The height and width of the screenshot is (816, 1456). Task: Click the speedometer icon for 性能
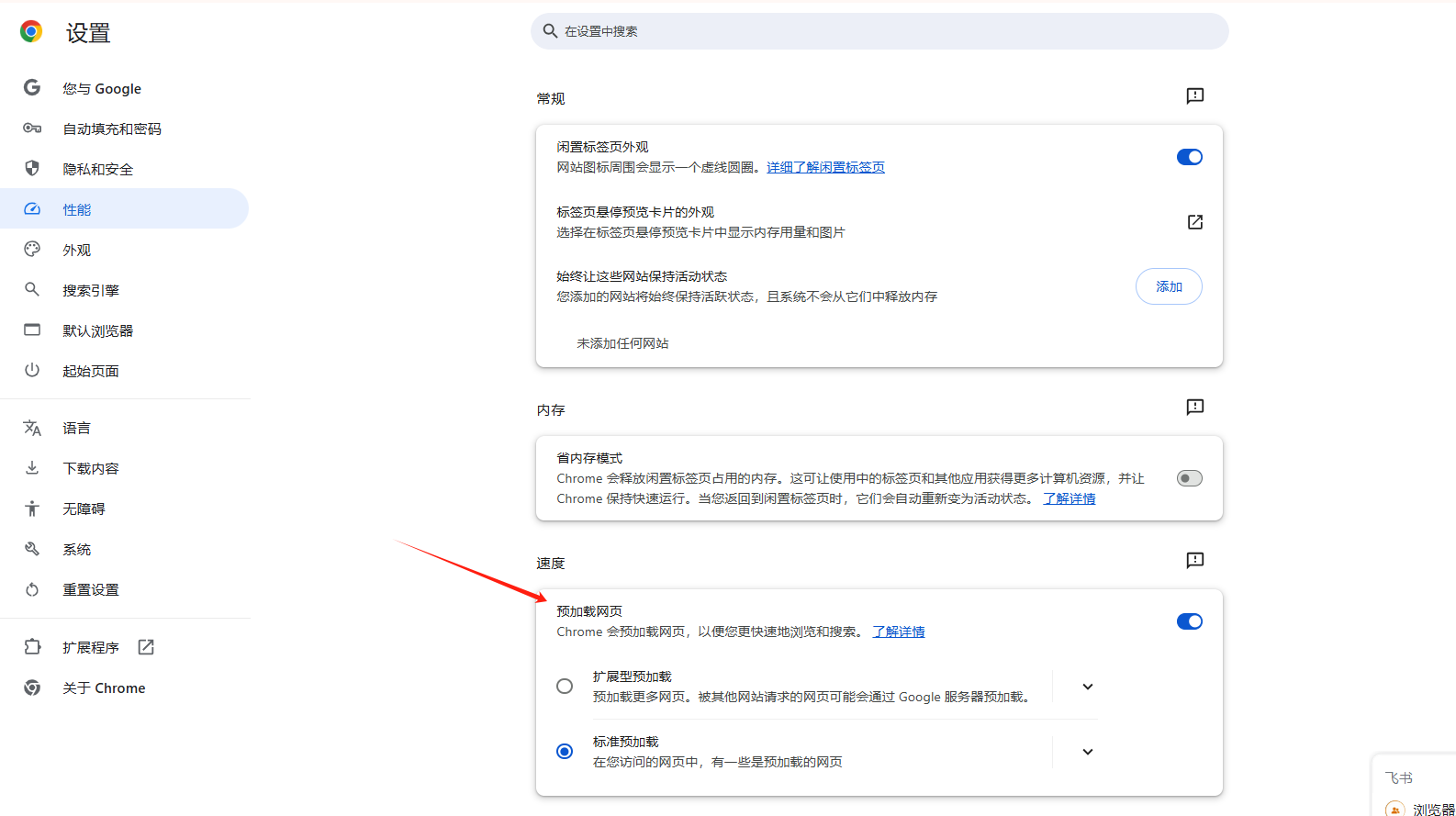point(32,209)
